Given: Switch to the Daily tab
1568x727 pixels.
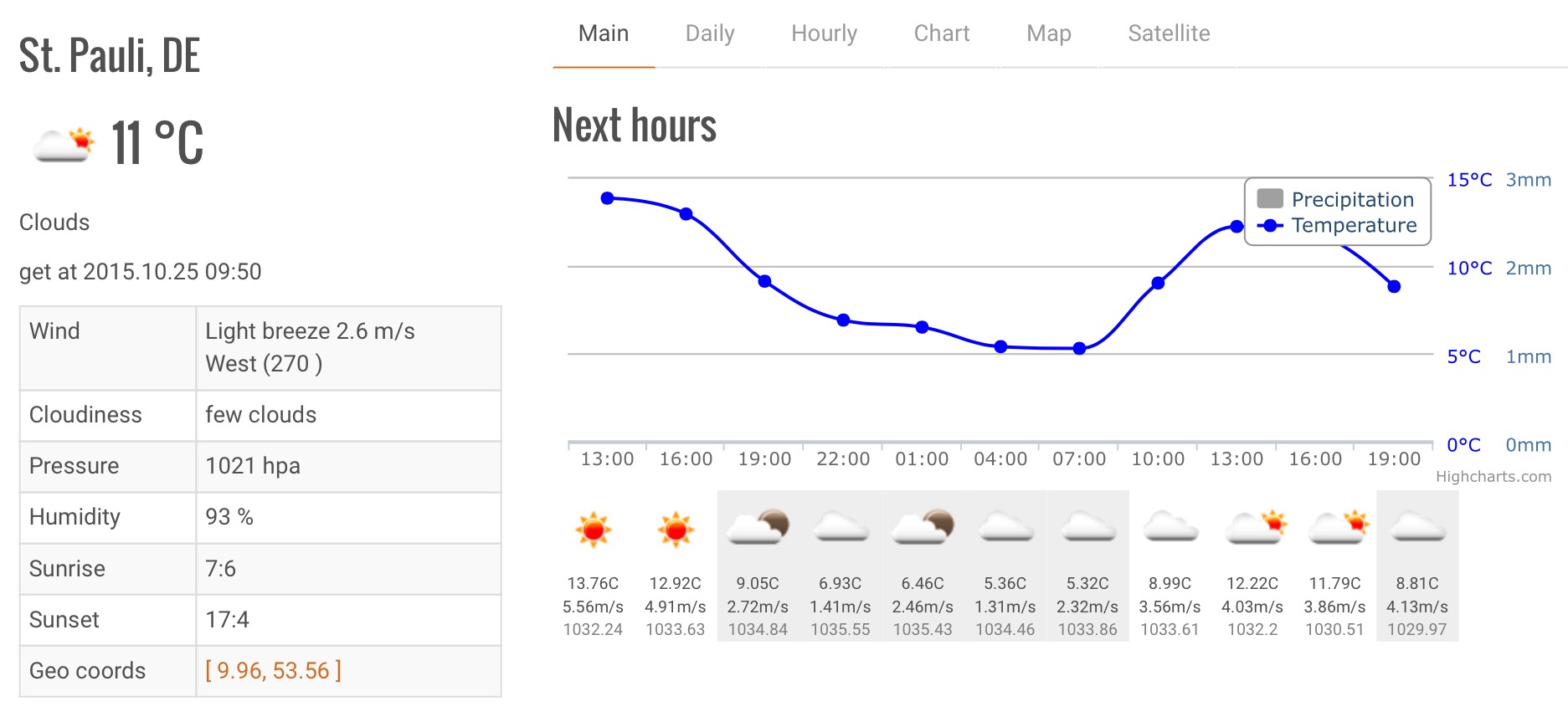Looking at the screenshot, I should click(710, 33).
